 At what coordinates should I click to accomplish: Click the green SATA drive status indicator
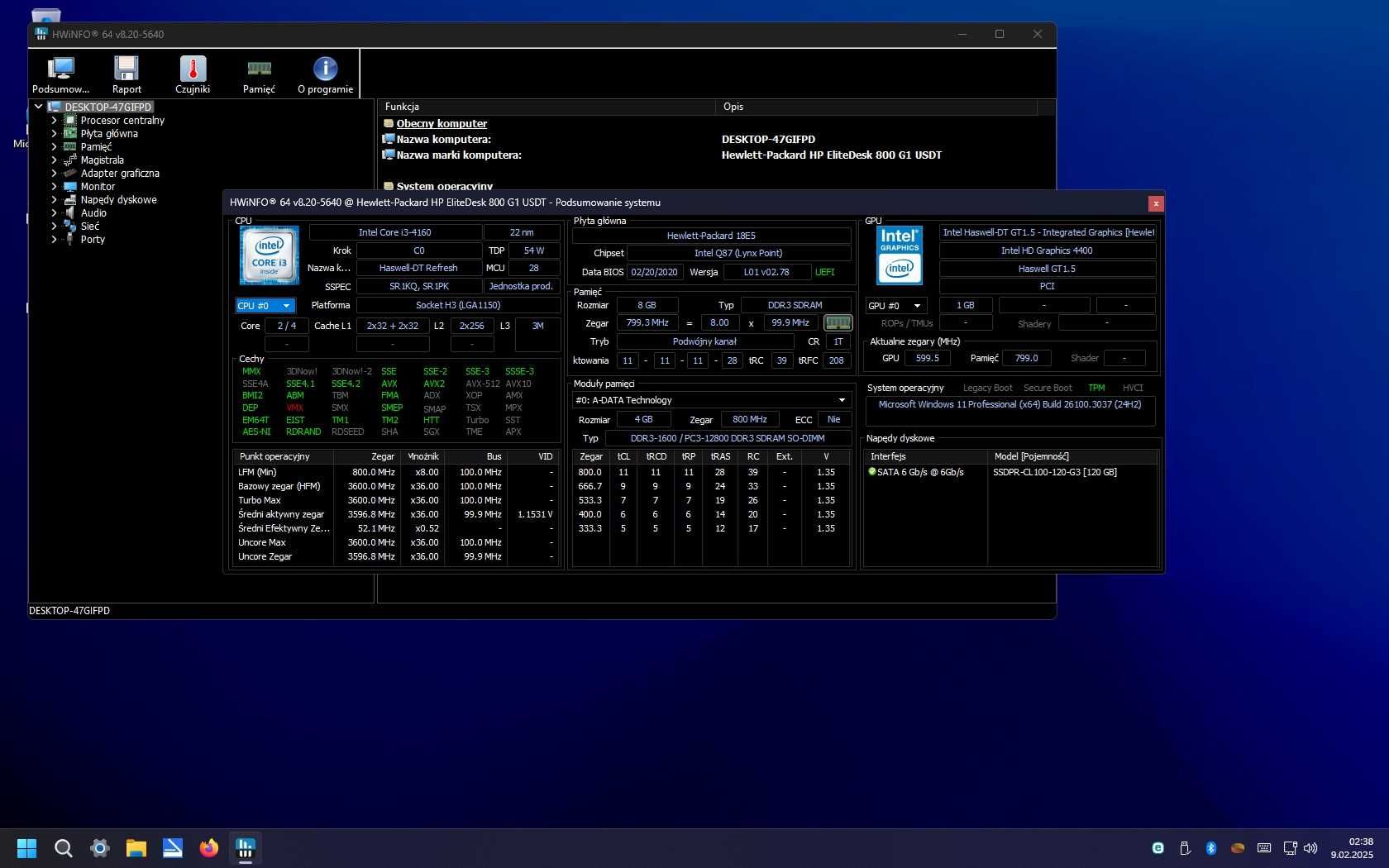871,472
